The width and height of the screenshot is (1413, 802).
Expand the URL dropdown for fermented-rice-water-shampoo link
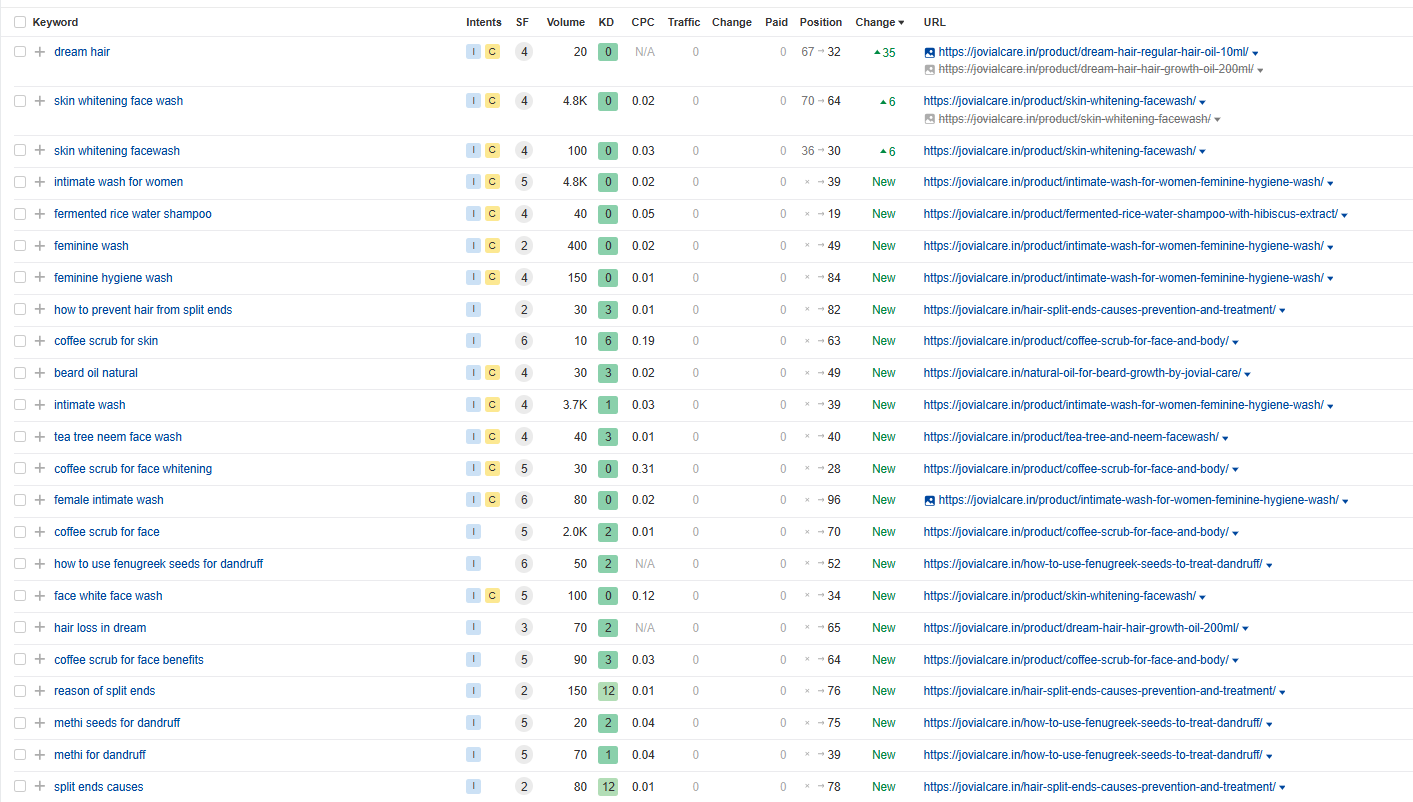(x=1344, y=215)
